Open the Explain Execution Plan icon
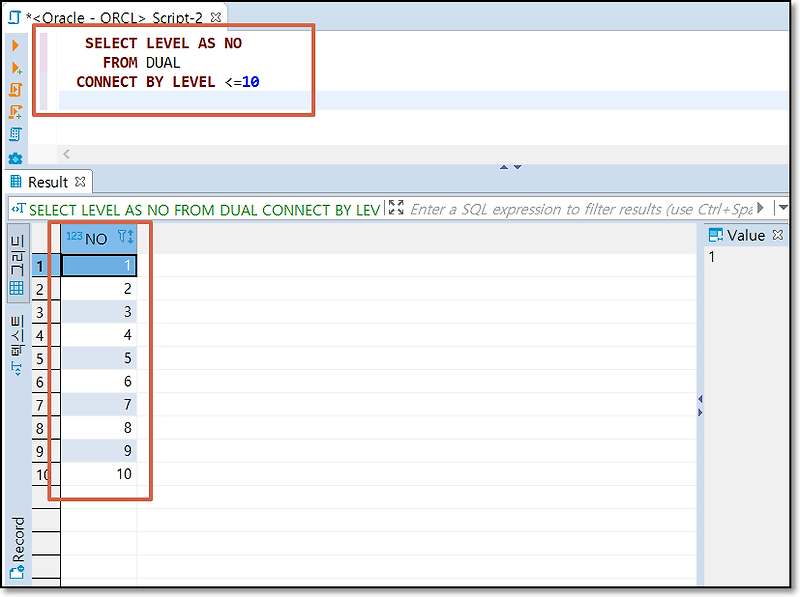 coord(15,135)
